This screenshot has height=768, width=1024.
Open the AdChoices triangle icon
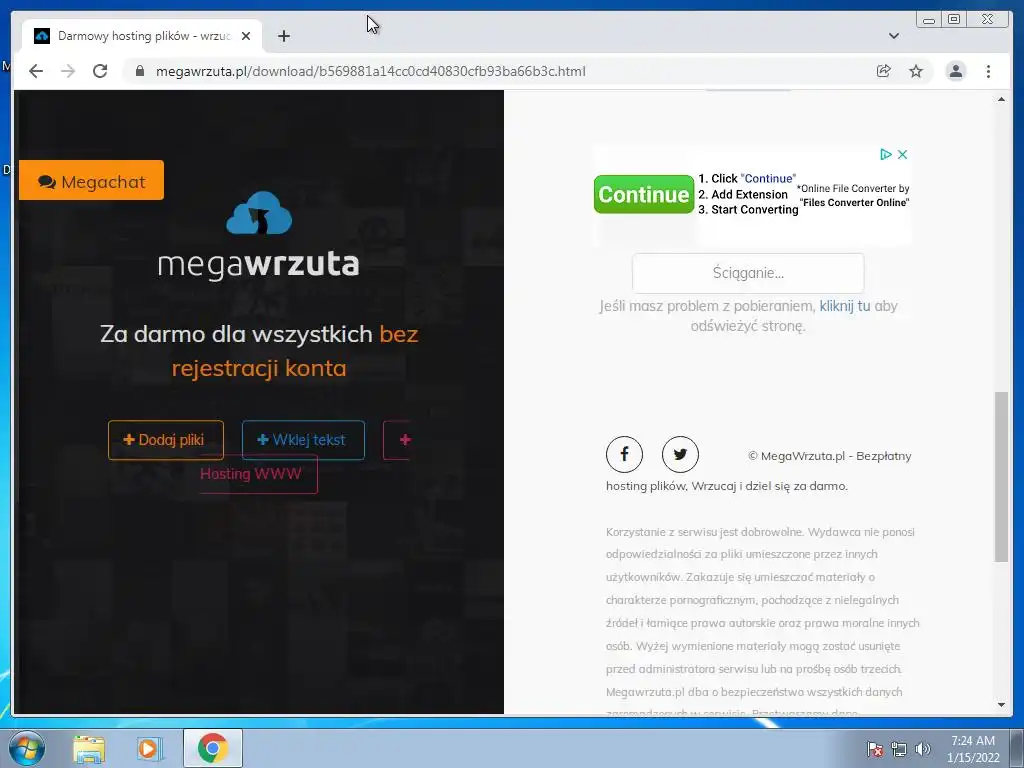(886, 154)
